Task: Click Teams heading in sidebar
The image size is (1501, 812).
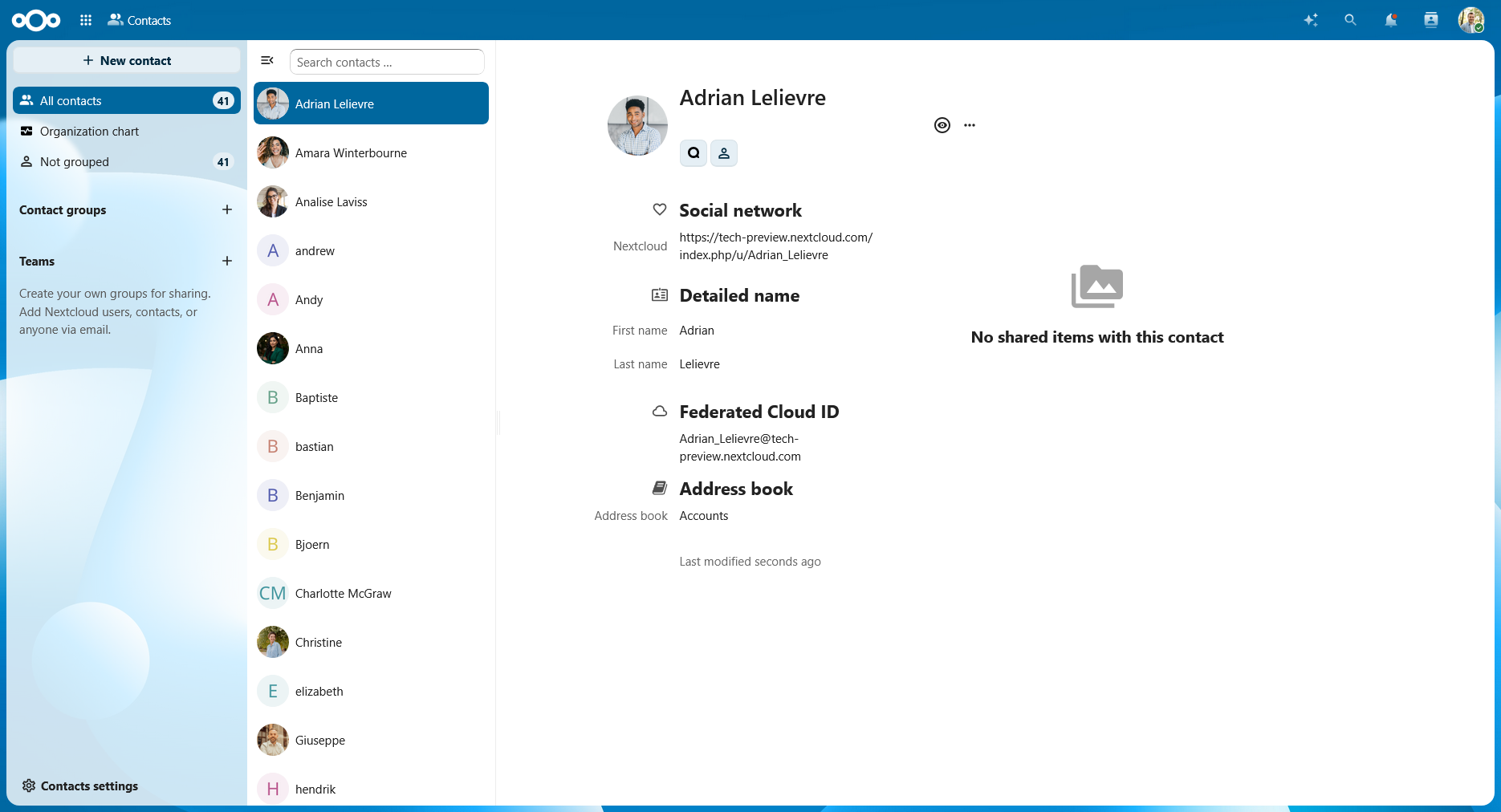Action: coord(37,262)
